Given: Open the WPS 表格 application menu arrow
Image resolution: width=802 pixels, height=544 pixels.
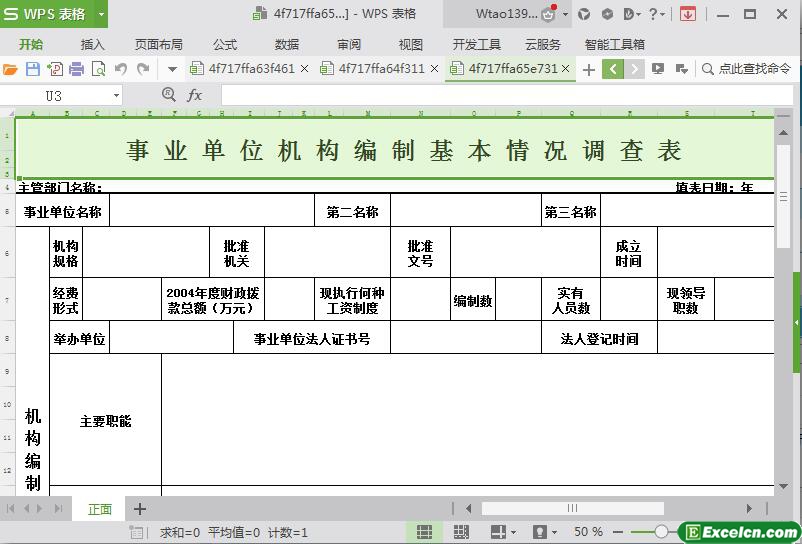Looking at the screenshot, I should [101, 14].
